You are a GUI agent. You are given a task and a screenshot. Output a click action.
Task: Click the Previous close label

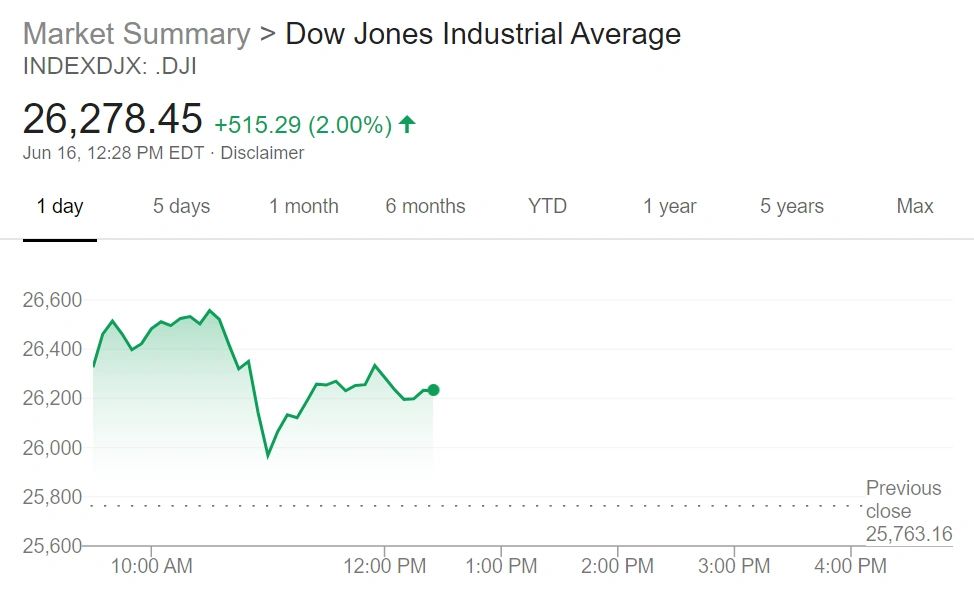[x=903, y=499]
